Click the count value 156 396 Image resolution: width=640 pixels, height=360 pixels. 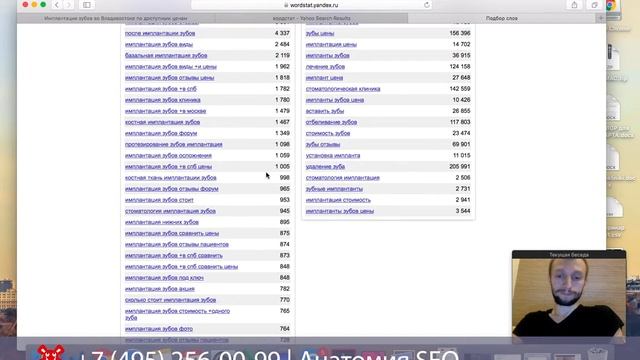(x=460, y=33)
